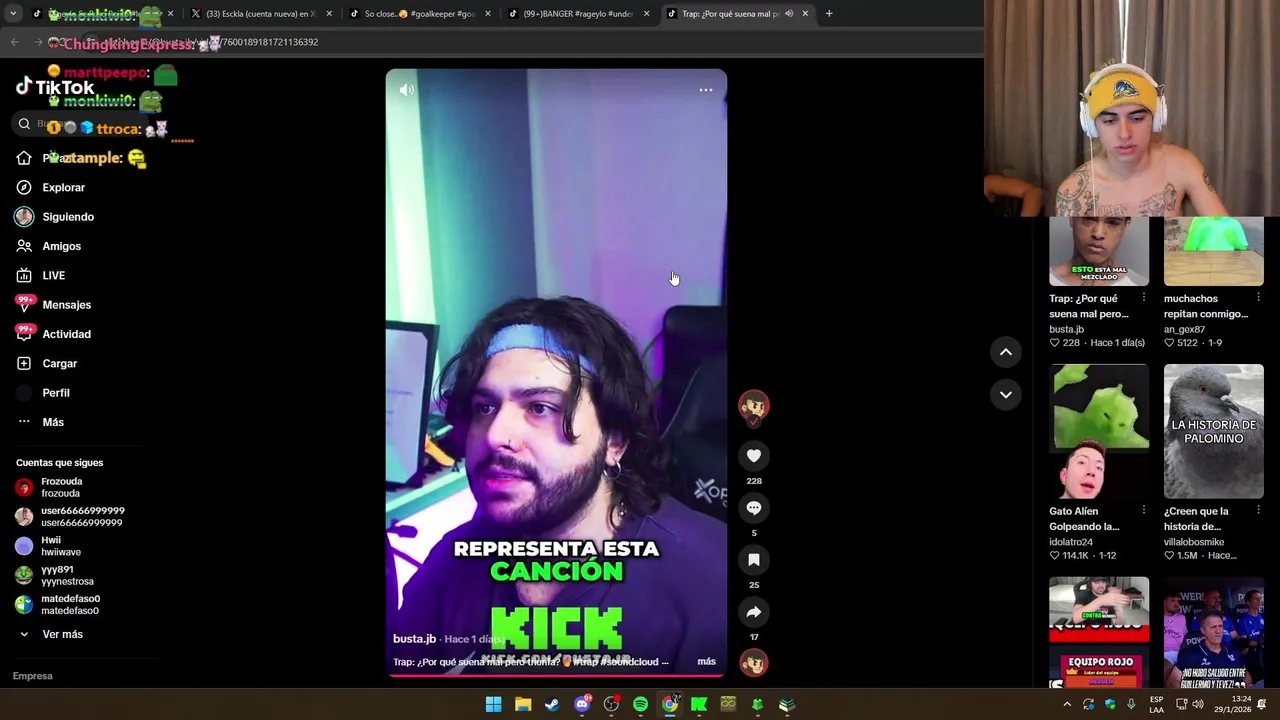1280x720 pixels.
Task: Open video three-dot options menu
Action: [x=706, y=90]
